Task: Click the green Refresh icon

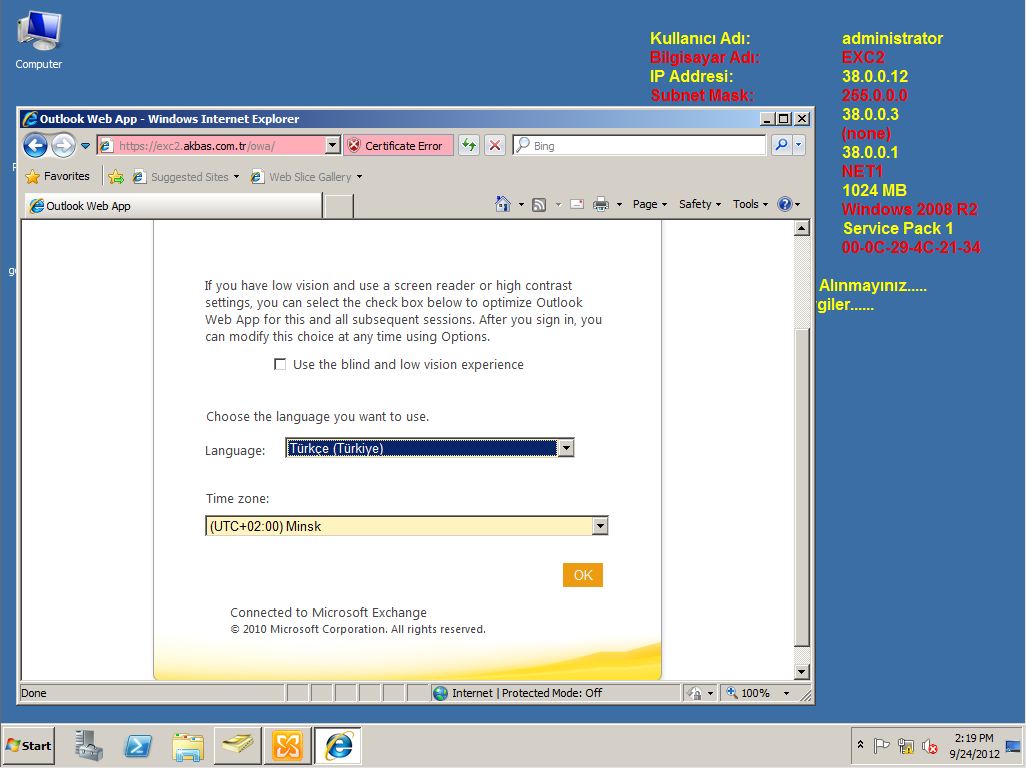Action: tap(469, 145)
